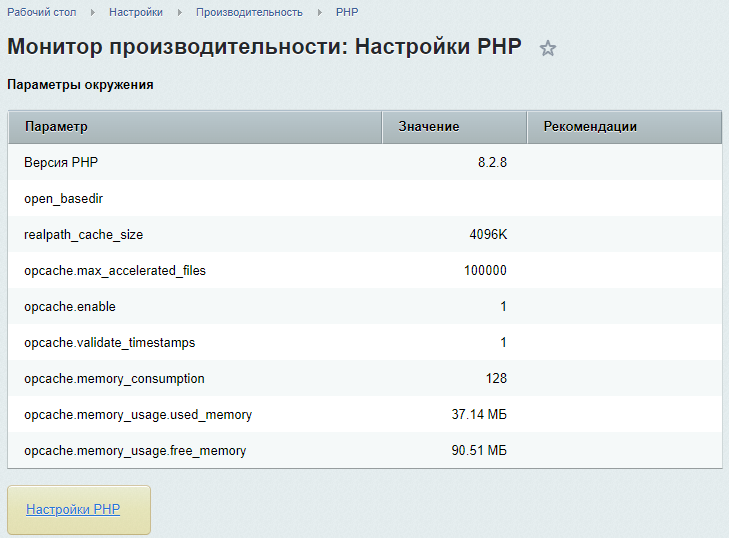Select the PHP breadcrumb item
This screenshot has width=729, height=538.
click(347, 12)
